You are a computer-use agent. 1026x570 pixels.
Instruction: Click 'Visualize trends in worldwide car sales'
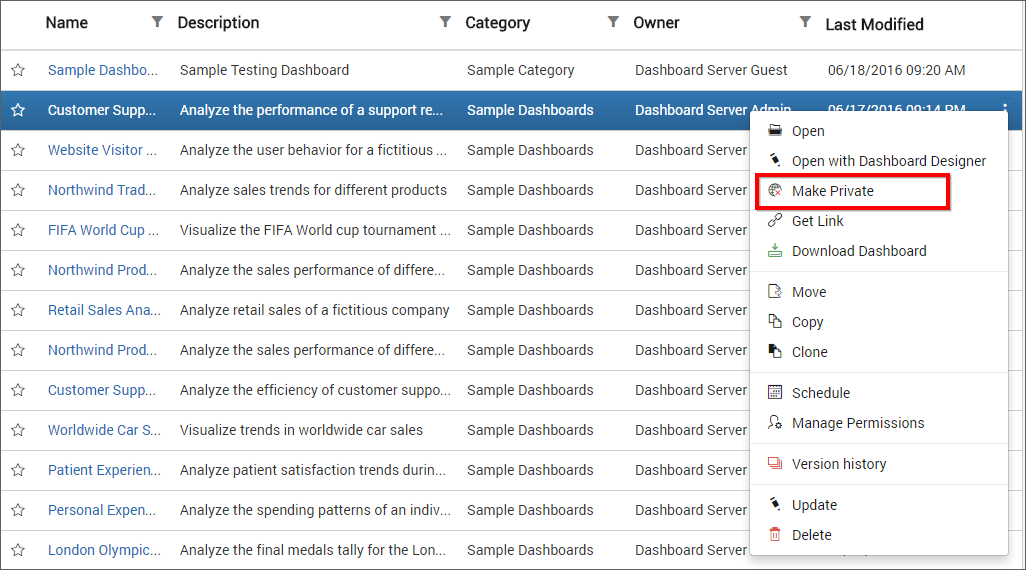[x=302, y=430]
